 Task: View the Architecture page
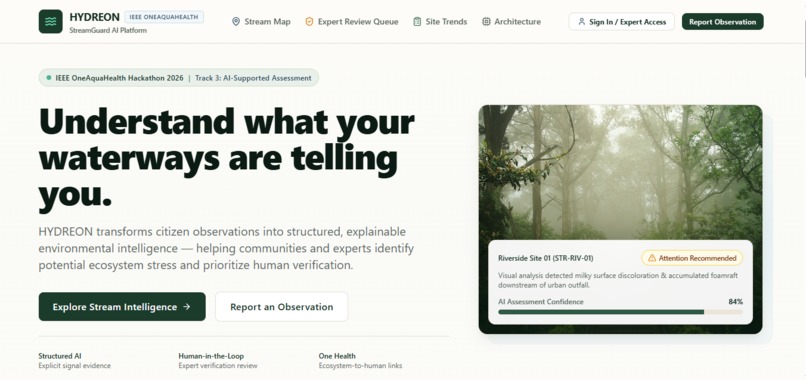(x=511, y=22)
